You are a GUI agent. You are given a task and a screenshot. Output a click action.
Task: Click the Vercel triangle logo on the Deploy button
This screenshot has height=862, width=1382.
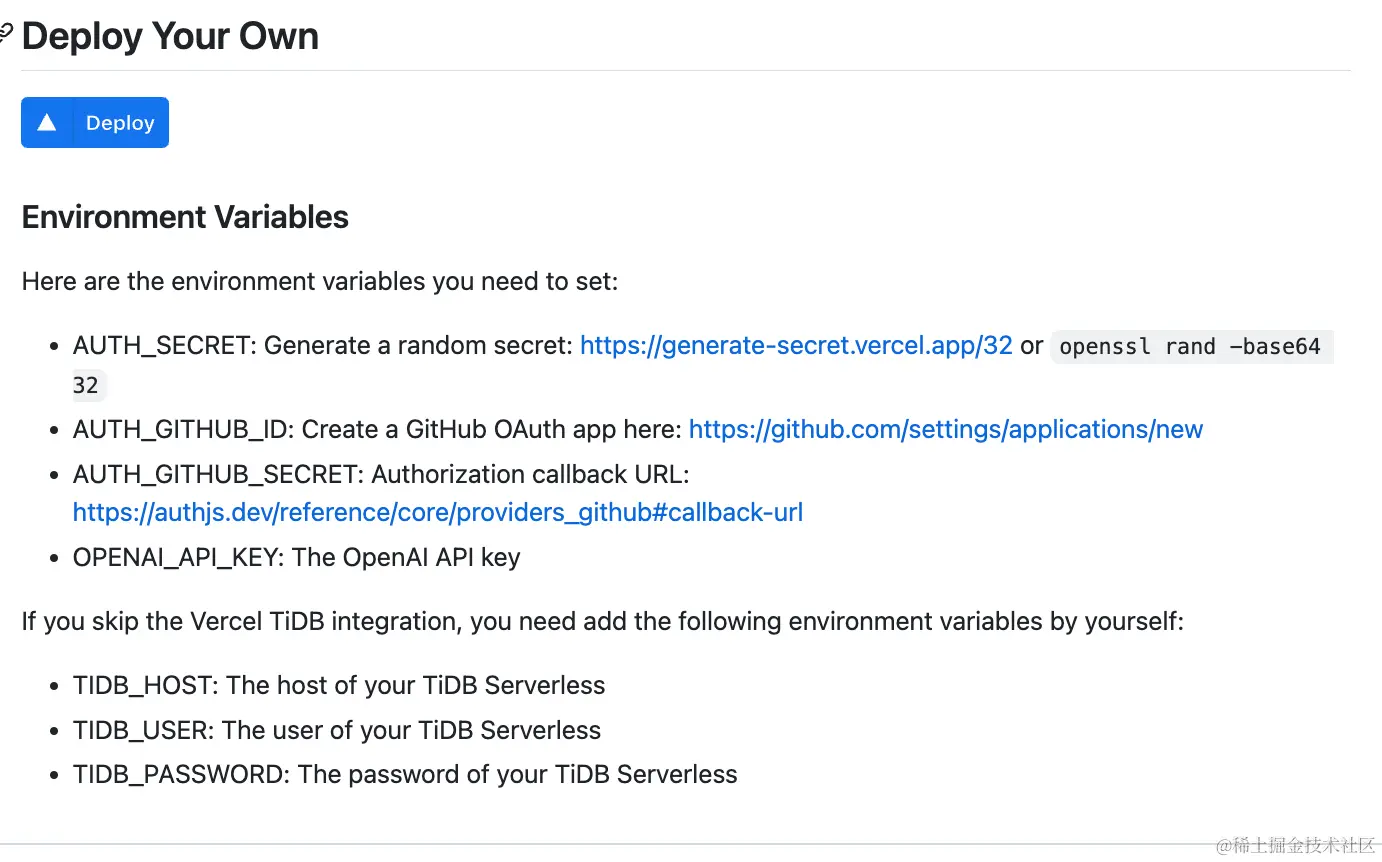pyautogui.click(x=46, y=122)
